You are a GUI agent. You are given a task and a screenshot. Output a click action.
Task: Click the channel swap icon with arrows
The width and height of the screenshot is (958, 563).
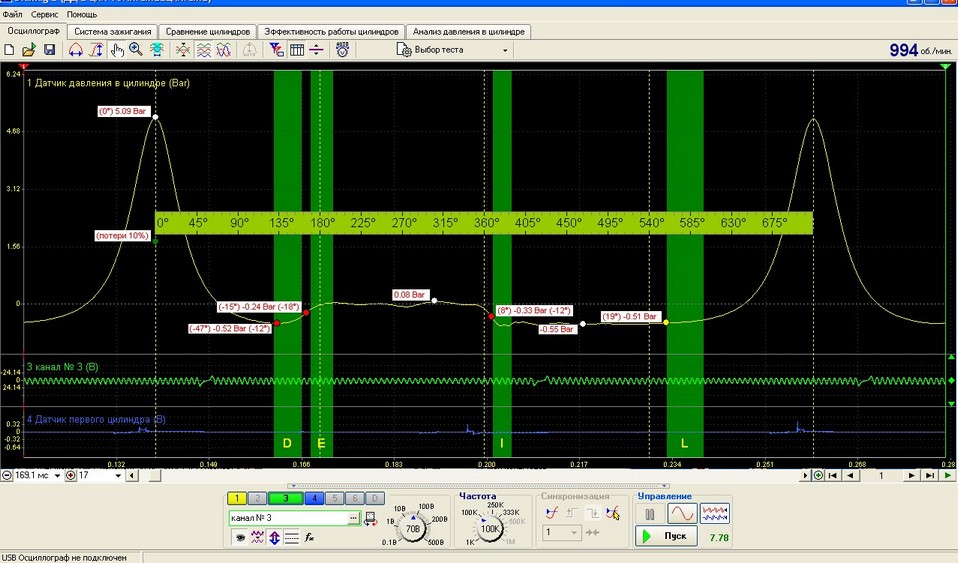(x=370, y=519)
